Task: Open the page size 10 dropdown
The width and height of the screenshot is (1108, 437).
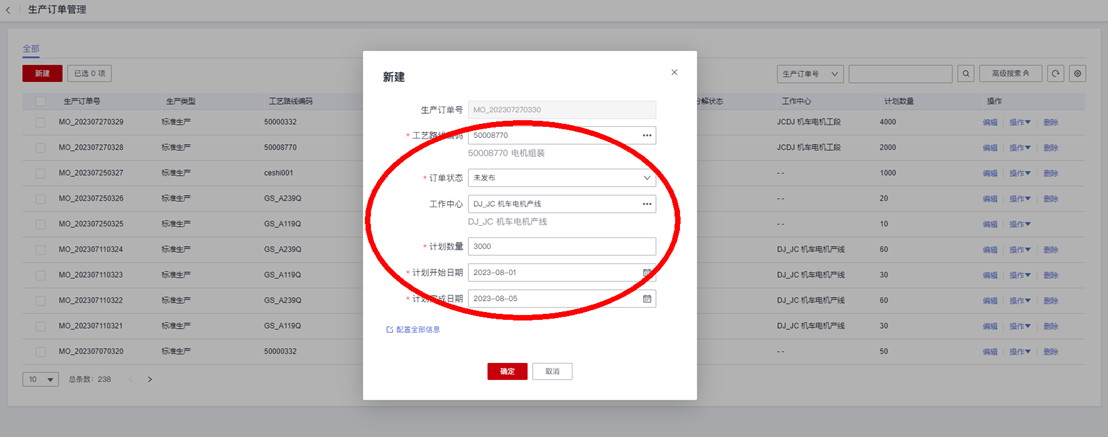Action: point(41,380)
